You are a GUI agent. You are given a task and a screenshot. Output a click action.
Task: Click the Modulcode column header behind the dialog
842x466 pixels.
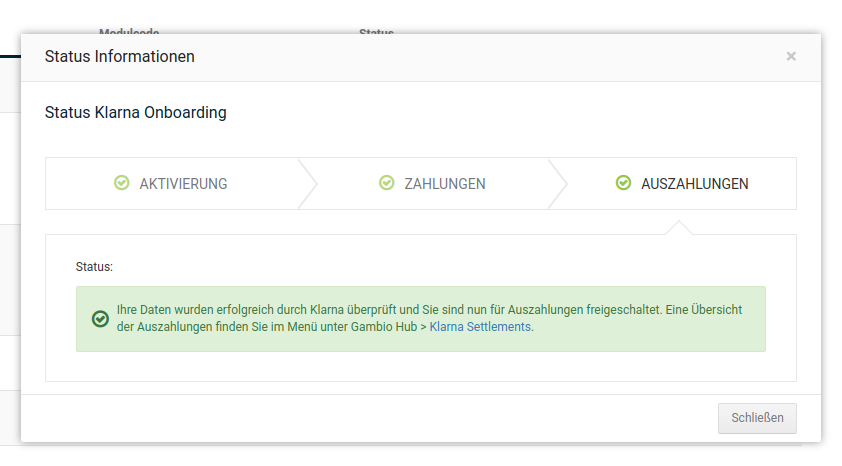[129, 32]
